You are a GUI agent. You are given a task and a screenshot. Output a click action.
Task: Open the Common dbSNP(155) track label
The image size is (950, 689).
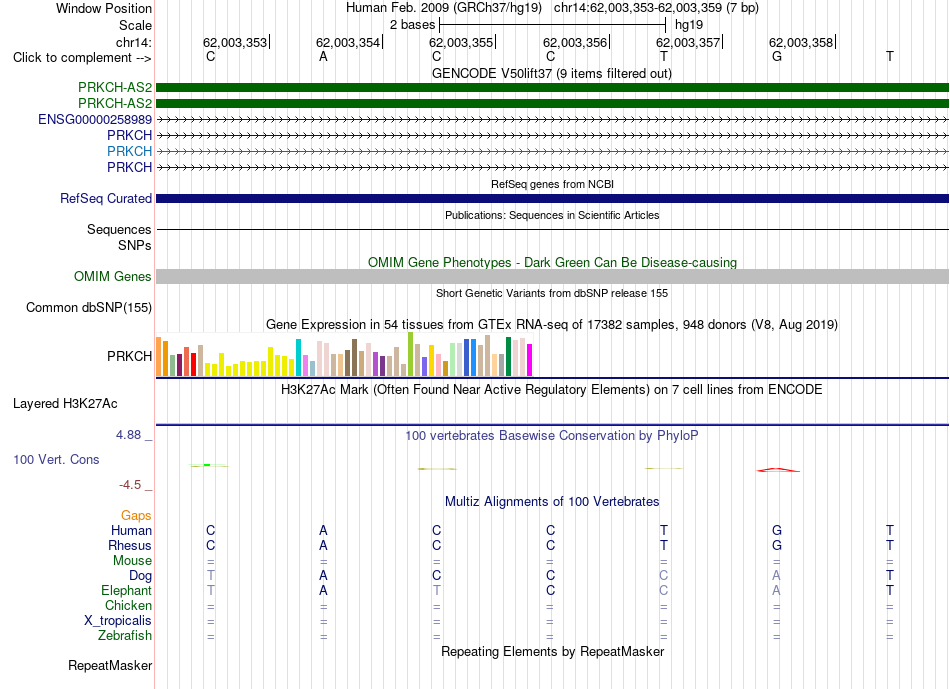click(89, 307)
